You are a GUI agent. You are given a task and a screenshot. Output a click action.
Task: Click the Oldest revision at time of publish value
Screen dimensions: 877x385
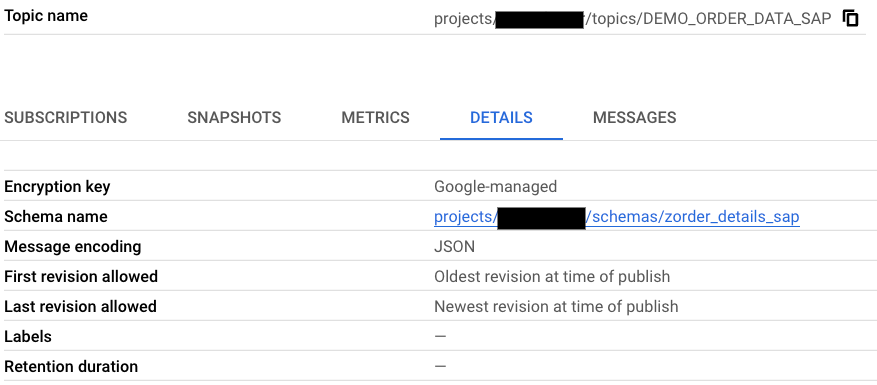(x=552, y=276)
